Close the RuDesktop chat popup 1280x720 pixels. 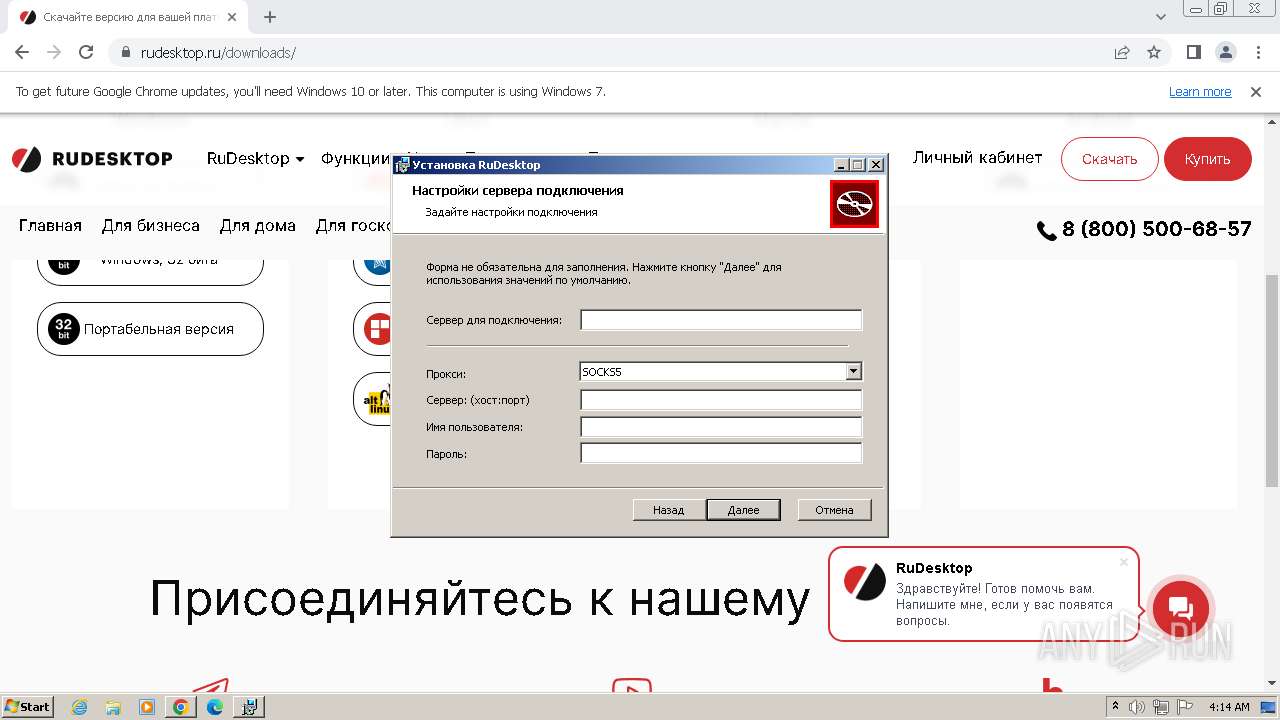(1124, 562)
